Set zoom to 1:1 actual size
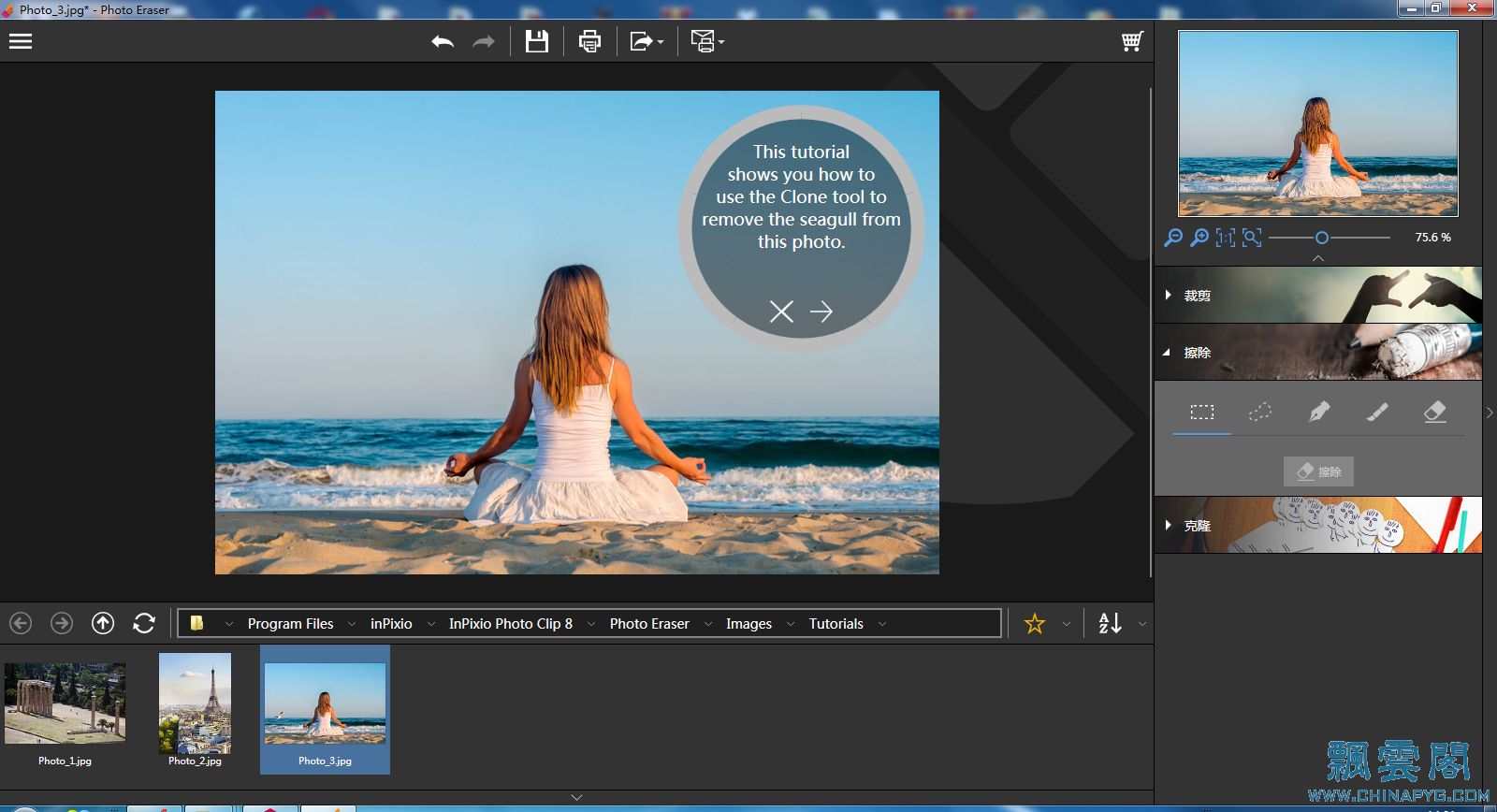The width and height of the screenshot is (1497, 812). point(1225,238)
